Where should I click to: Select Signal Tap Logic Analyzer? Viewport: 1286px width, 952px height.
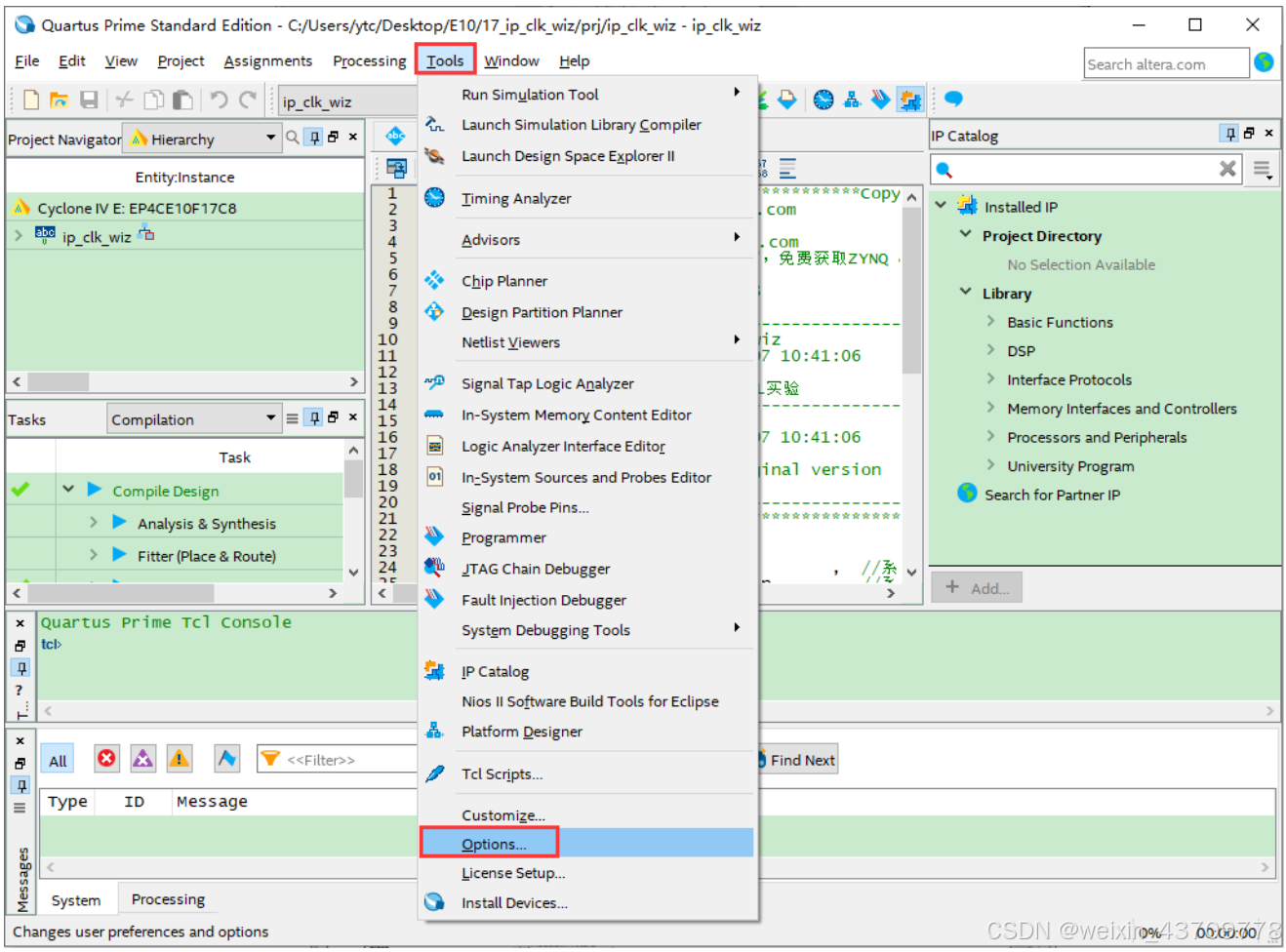pyautogui.click(x=588, y=383)
